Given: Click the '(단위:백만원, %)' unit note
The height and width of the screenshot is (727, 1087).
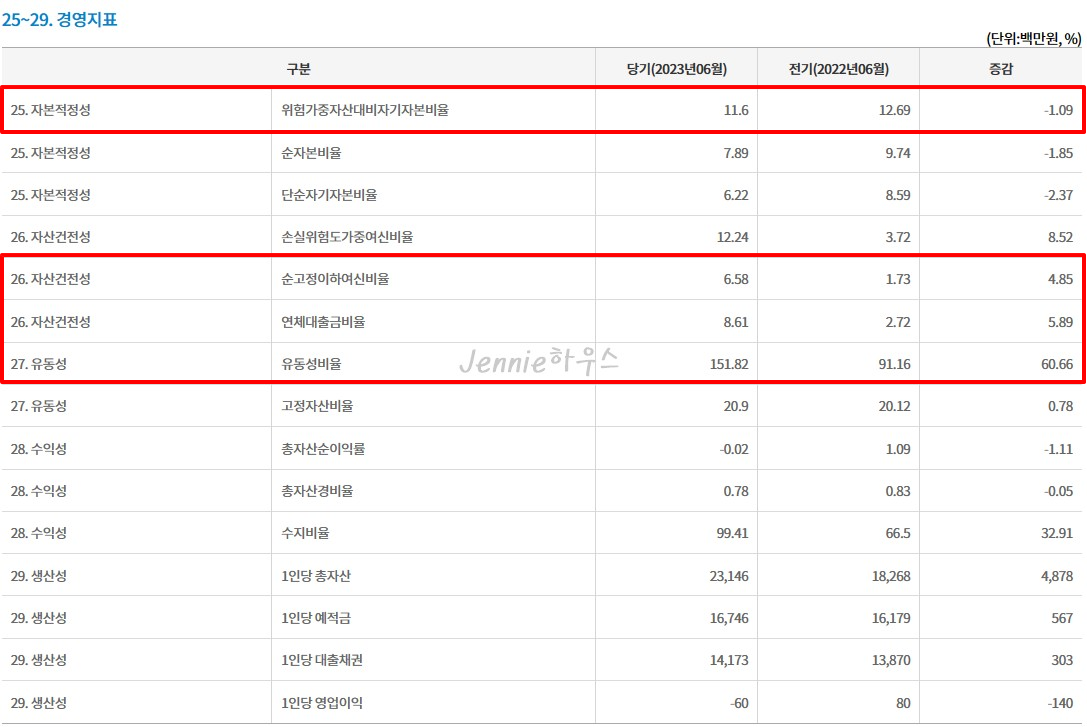Looking at the screenshot, I should [x=1034, y=39].
